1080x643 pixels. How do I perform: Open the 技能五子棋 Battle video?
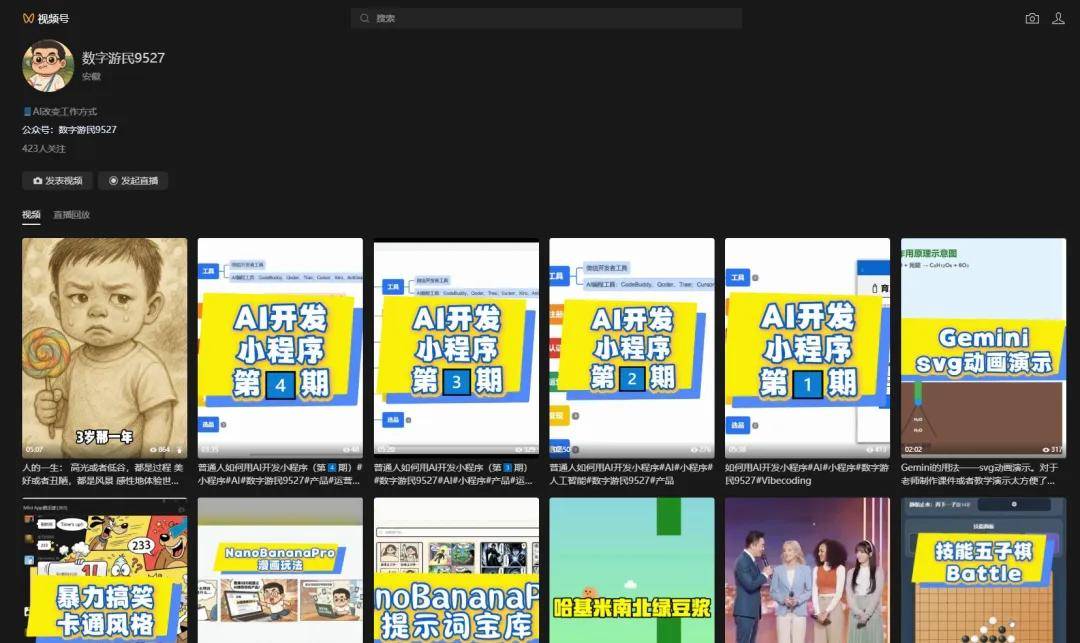tap(983, 570)
